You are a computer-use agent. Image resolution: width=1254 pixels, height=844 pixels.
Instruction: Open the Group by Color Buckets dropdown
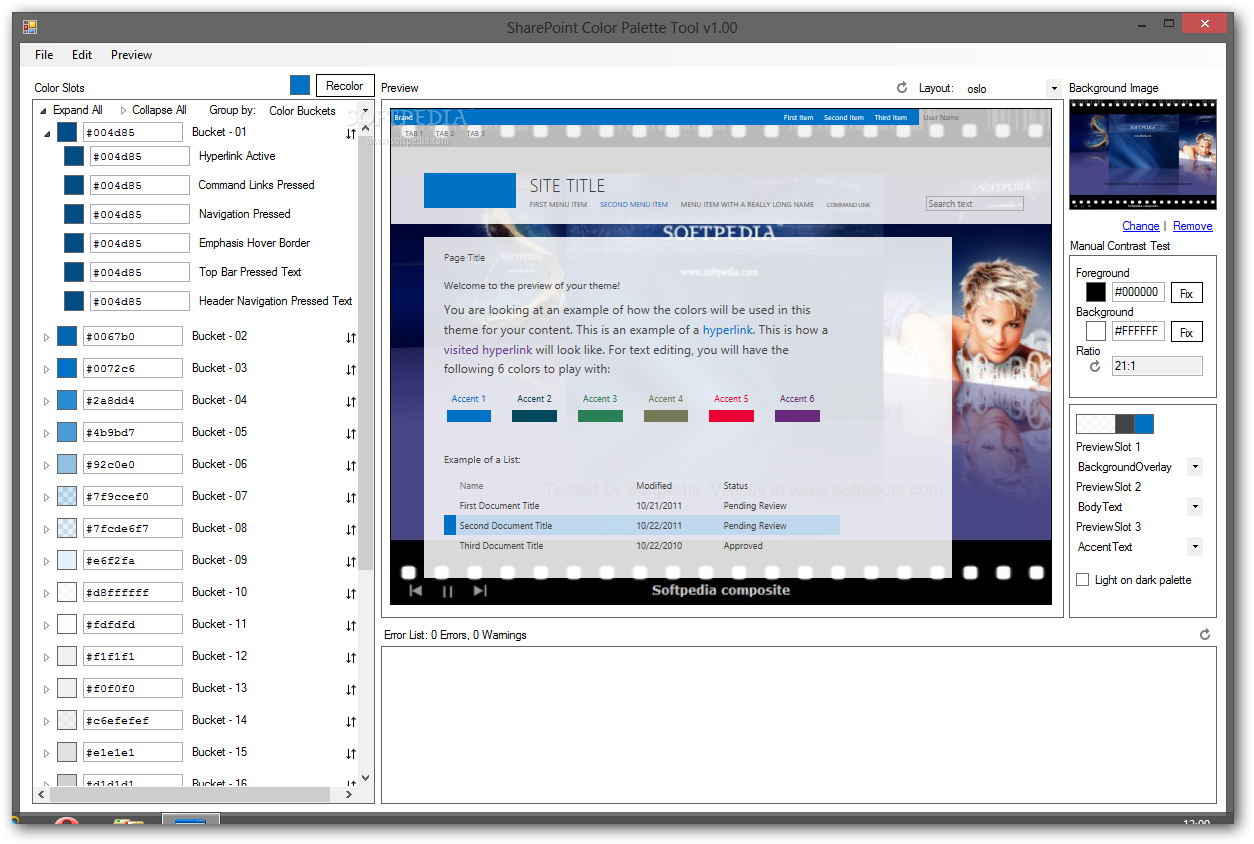coord(365,111)
